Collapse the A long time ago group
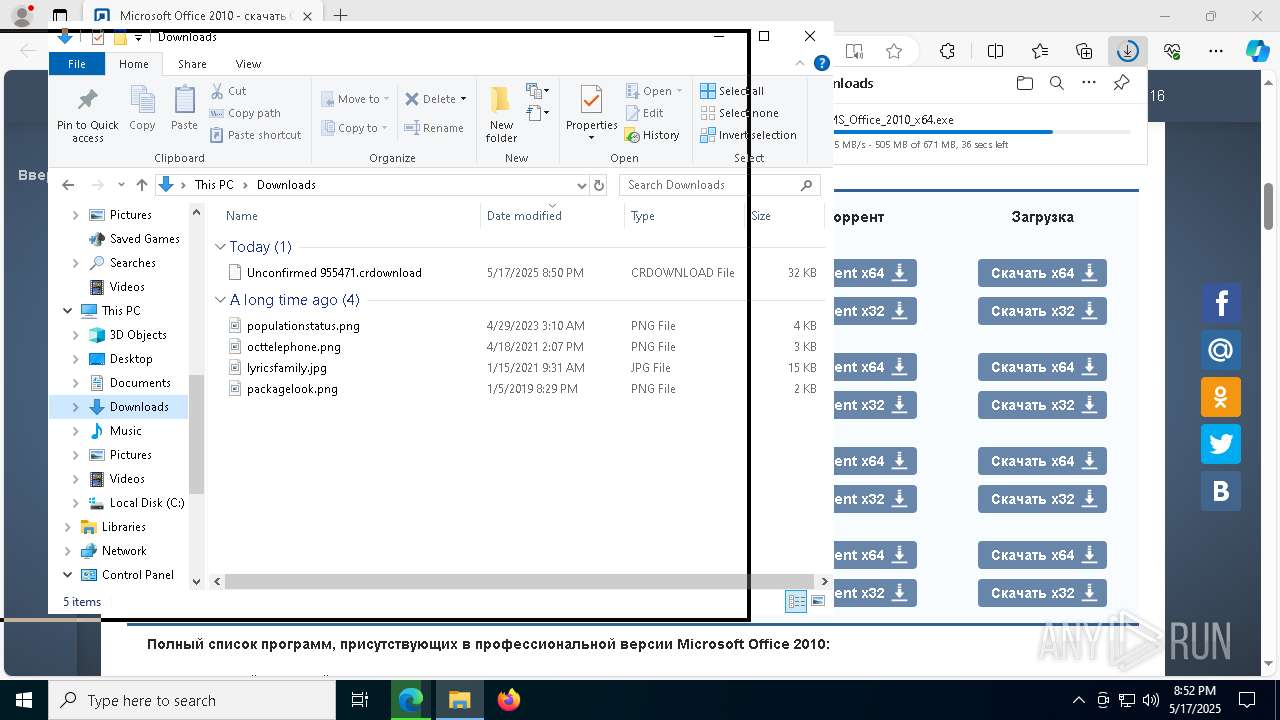 click(221, 300)
